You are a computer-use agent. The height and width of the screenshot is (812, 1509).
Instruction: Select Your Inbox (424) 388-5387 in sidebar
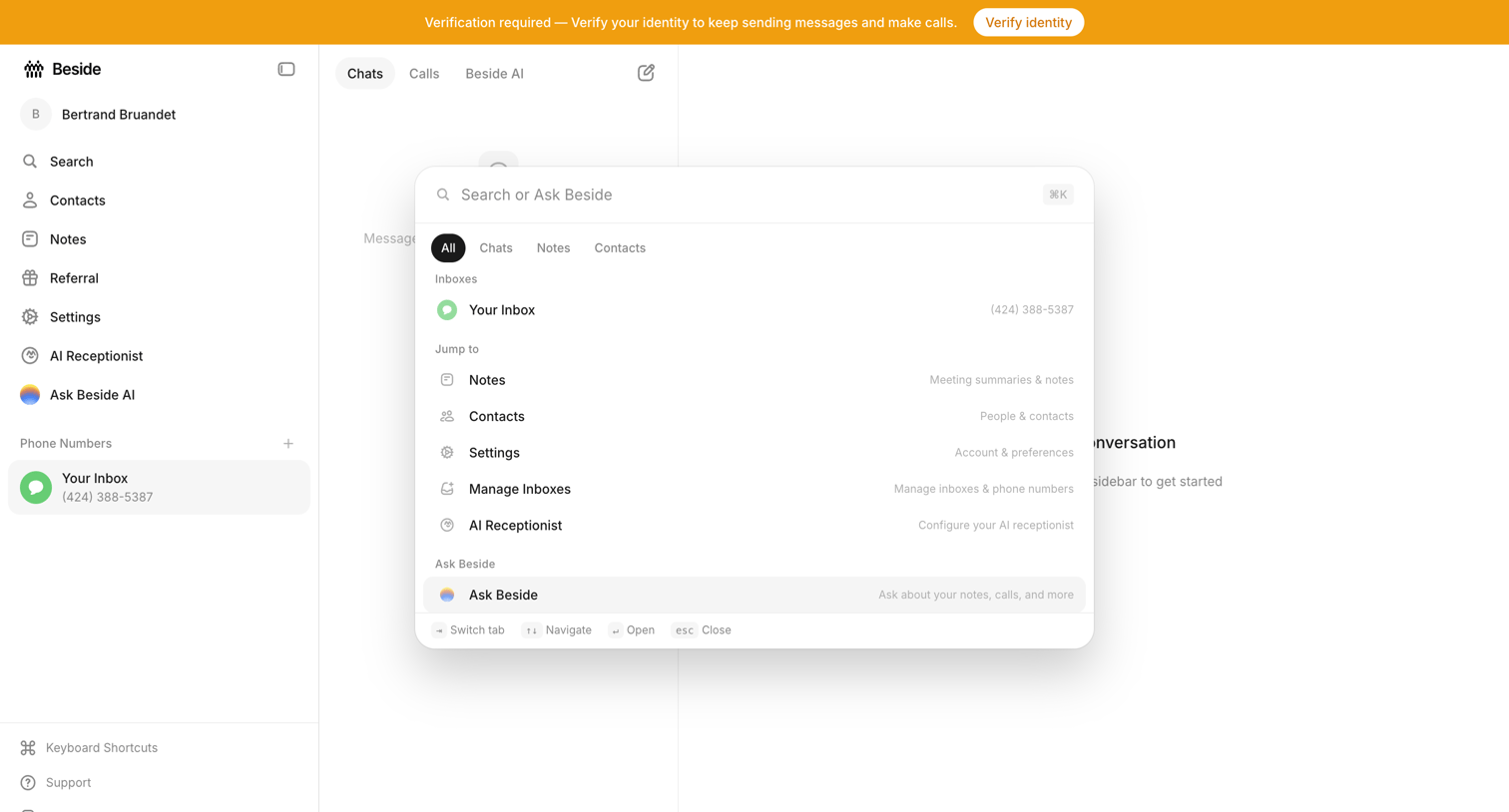click(x=159, y=488)
